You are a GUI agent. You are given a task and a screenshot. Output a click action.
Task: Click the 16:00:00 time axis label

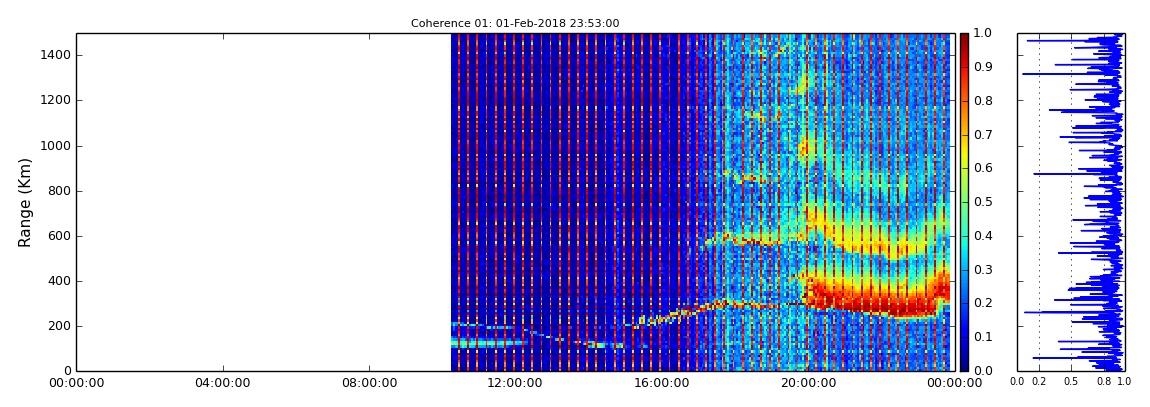pyautogui.click(x=662, y=383)
